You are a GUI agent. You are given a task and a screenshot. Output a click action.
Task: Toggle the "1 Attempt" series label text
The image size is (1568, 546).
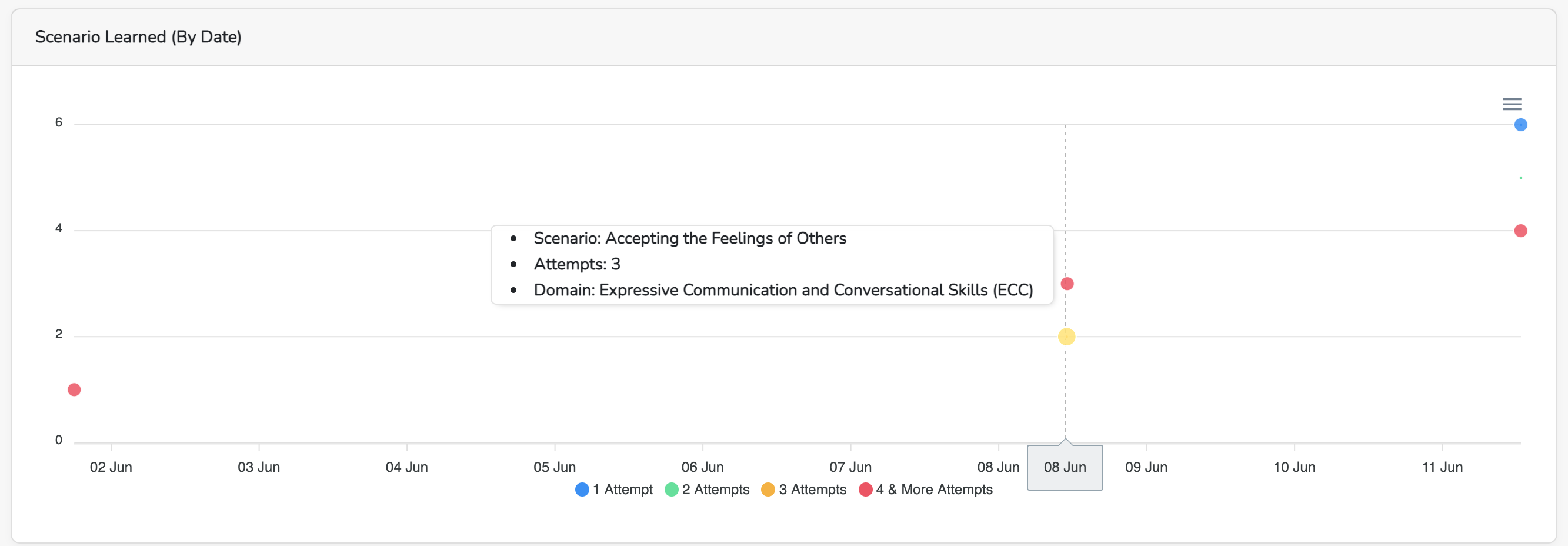622,490
